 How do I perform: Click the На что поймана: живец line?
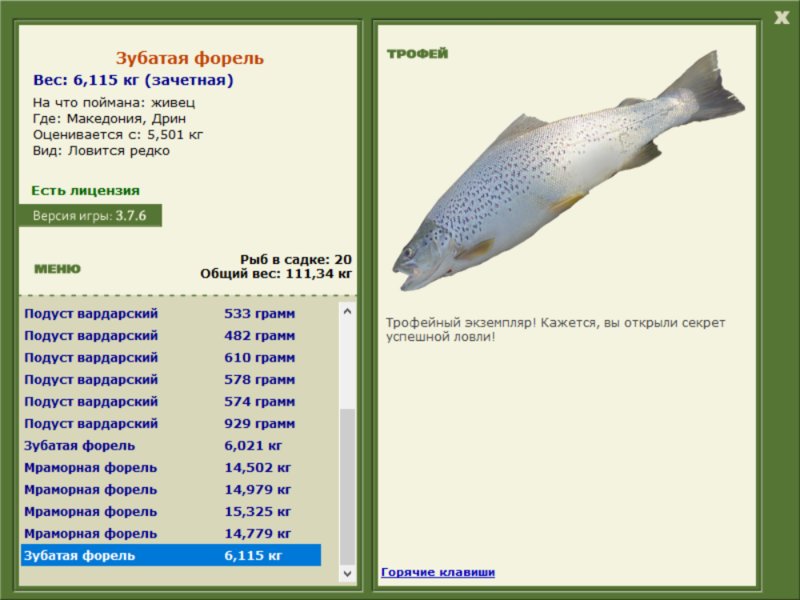pyautogui.click(x=114, y=103)
